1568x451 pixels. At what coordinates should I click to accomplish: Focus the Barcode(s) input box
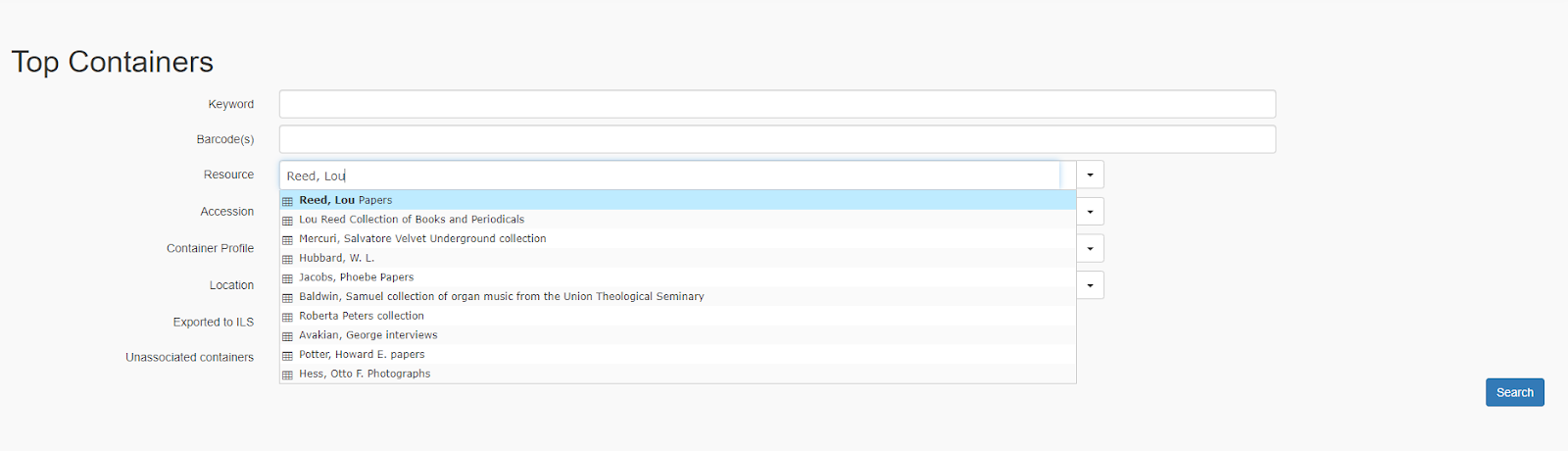776,139
